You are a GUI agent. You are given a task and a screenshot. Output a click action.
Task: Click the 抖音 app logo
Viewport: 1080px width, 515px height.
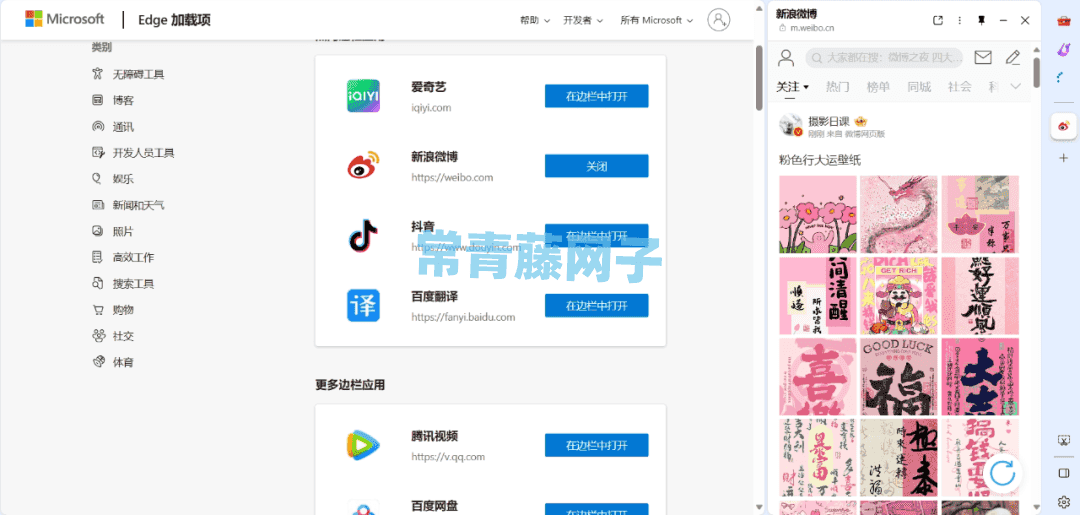(x=363, y=235)
